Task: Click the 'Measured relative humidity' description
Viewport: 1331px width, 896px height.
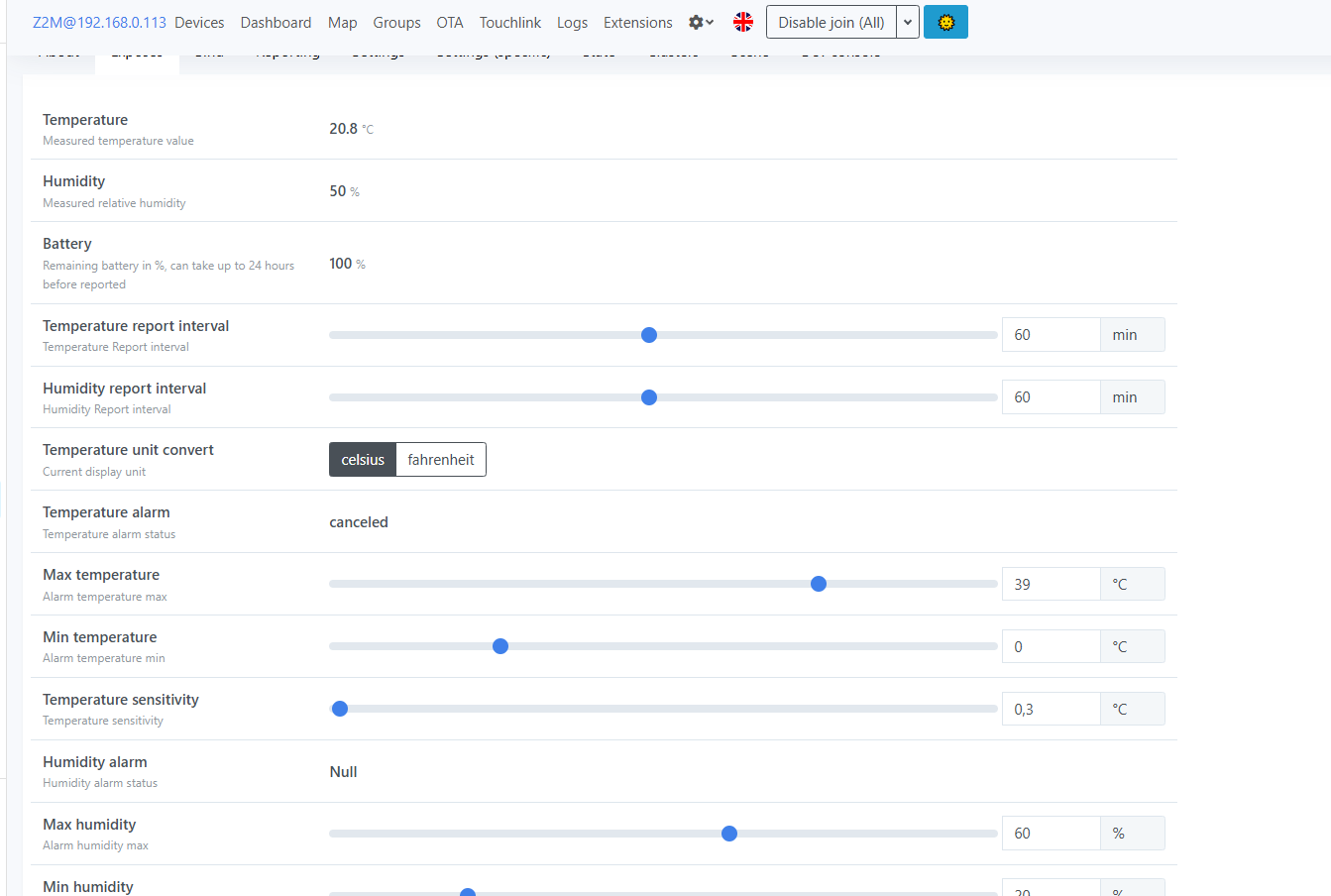Action: point(114,203)
